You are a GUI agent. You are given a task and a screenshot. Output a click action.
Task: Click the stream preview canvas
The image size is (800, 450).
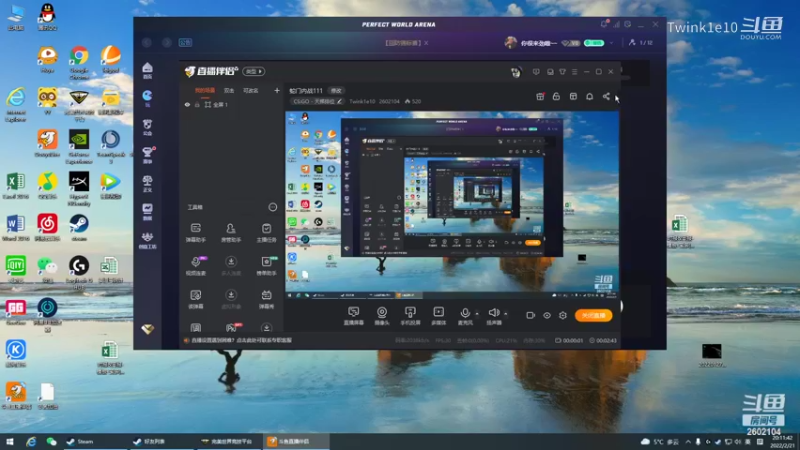tap(452, 205)
